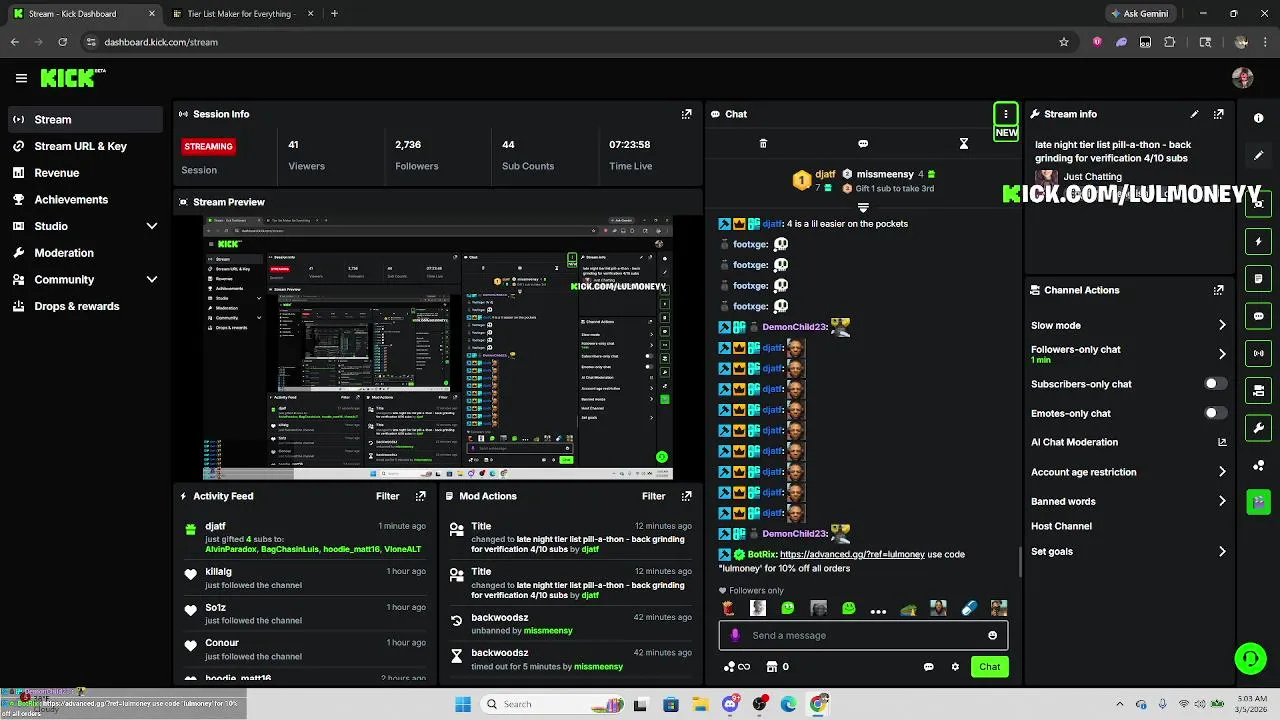Click the Send a message field
1280x720 pixels.
(x=863, y=635)
